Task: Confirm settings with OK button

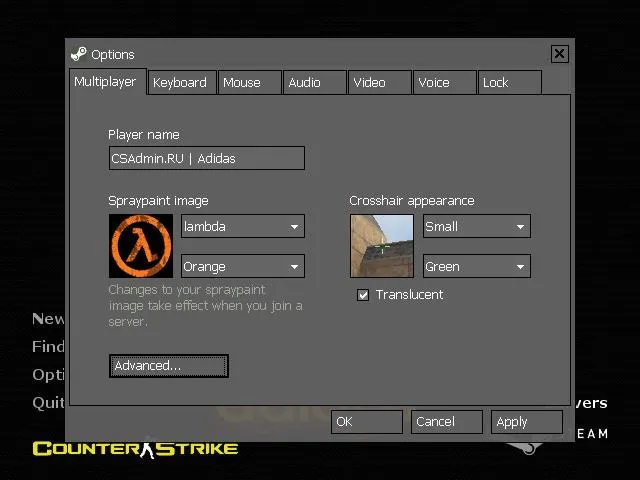Action: pos(367,422)
